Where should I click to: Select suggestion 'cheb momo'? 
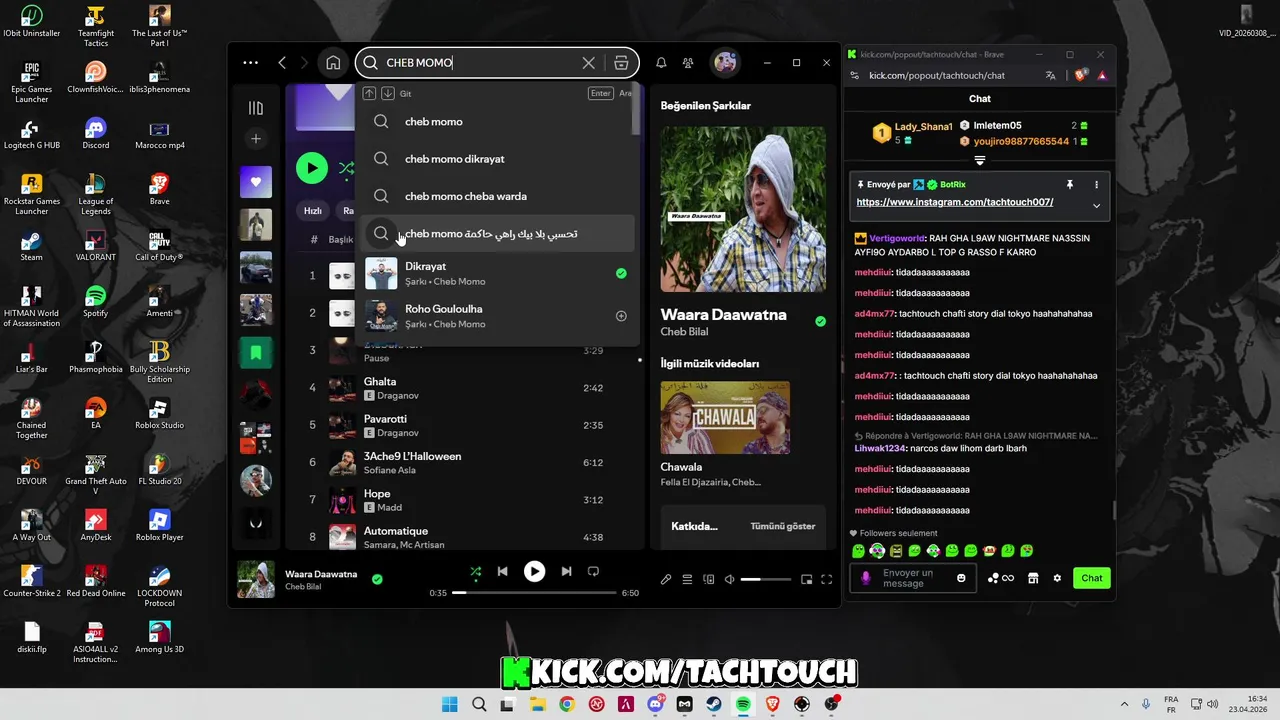497,122
